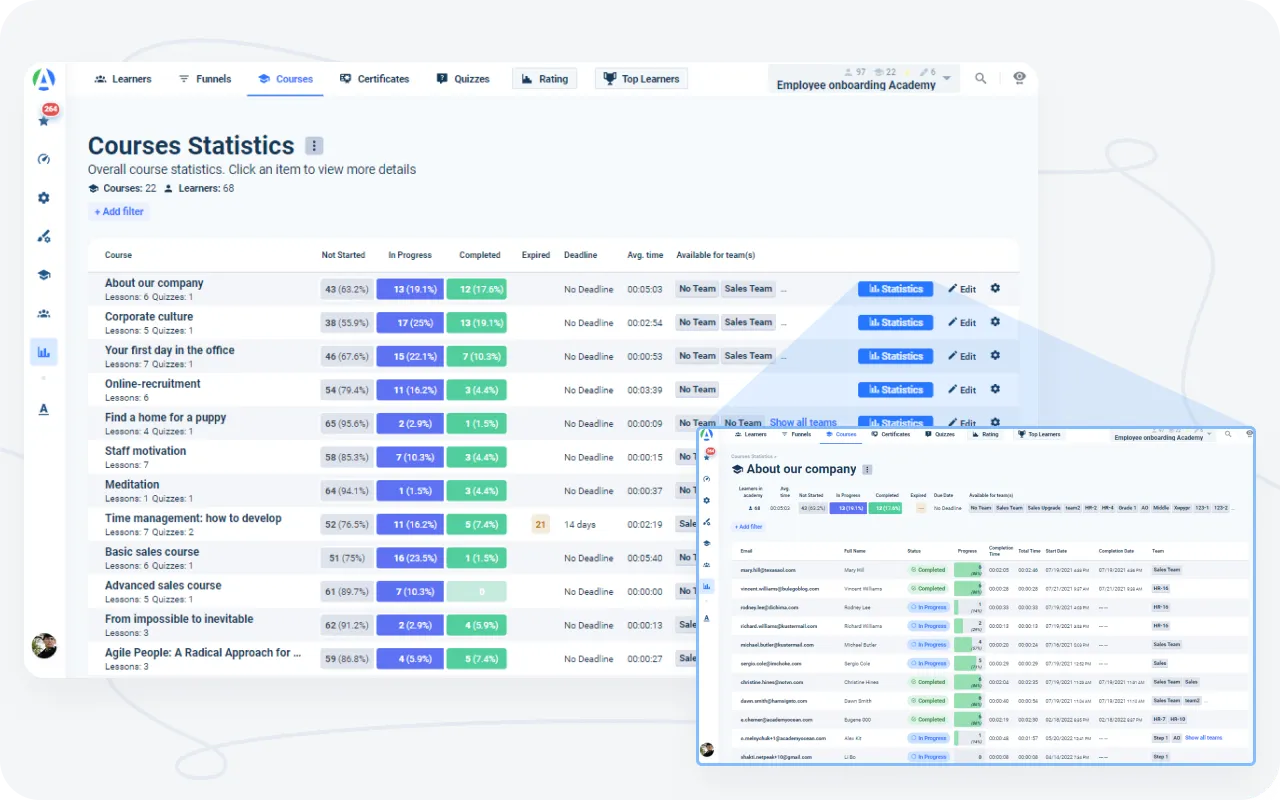Screen dimensions: 1280x800
Task: Click Edit for Your first day in the office
Action: 962,356
